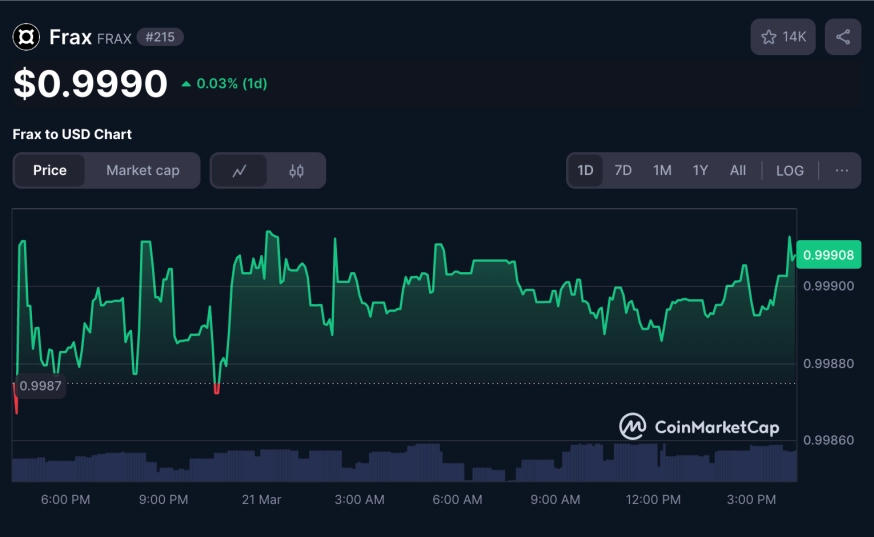Click the volume bars below the chart
This screenshot has width=874, height=537.
[x=400, y=464]
